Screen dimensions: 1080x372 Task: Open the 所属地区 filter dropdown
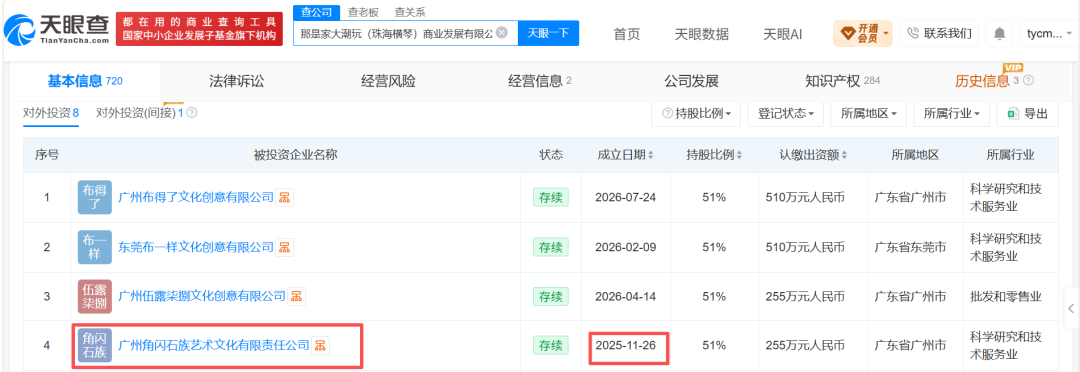pos(868,114)
